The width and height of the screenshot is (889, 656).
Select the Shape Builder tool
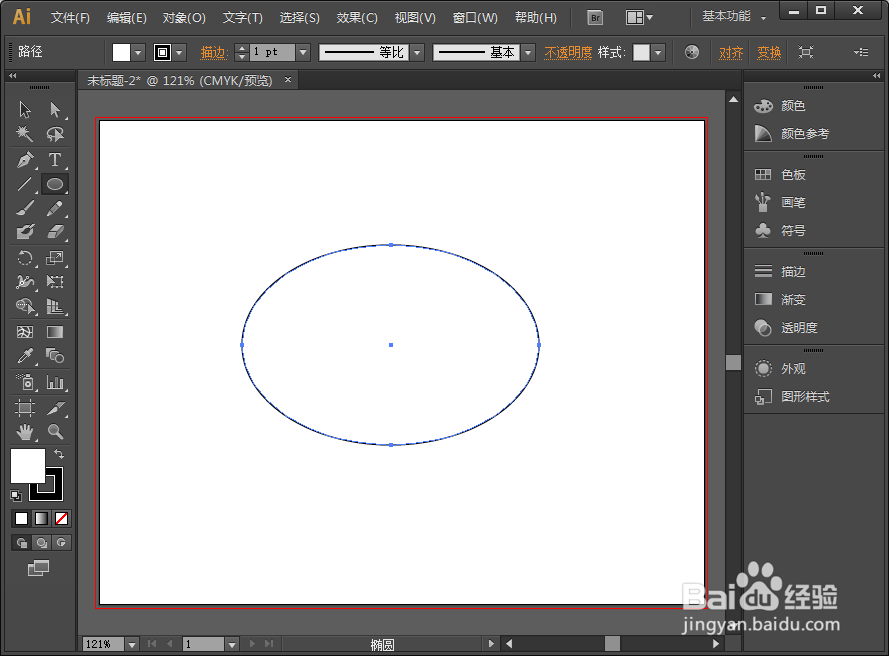24,306
